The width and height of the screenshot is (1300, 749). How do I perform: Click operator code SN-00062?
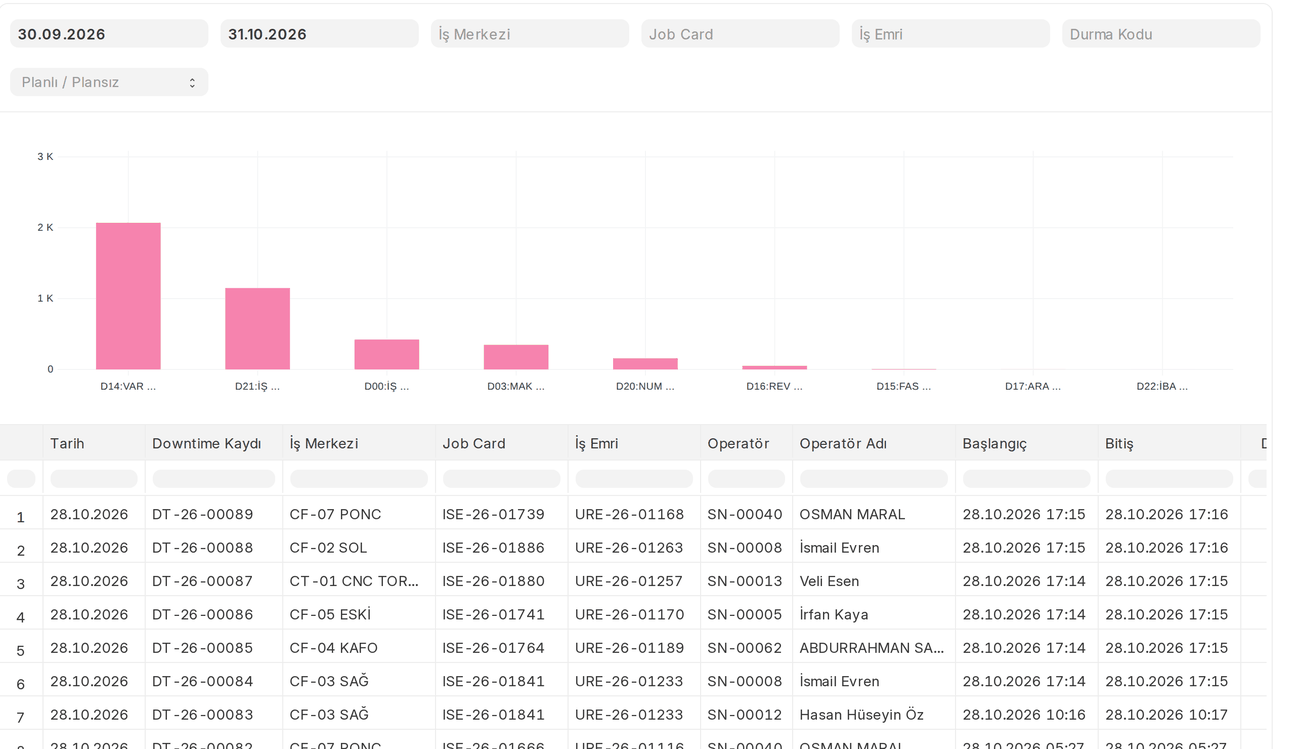tap(745, 648)
